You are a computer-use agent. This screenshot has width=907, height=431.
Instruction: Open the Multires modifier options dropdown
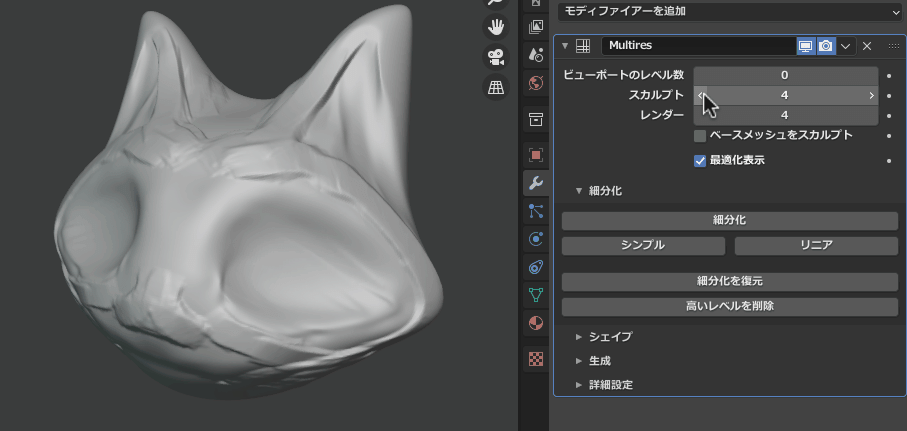pyautogui.click(x=845, y=46)
